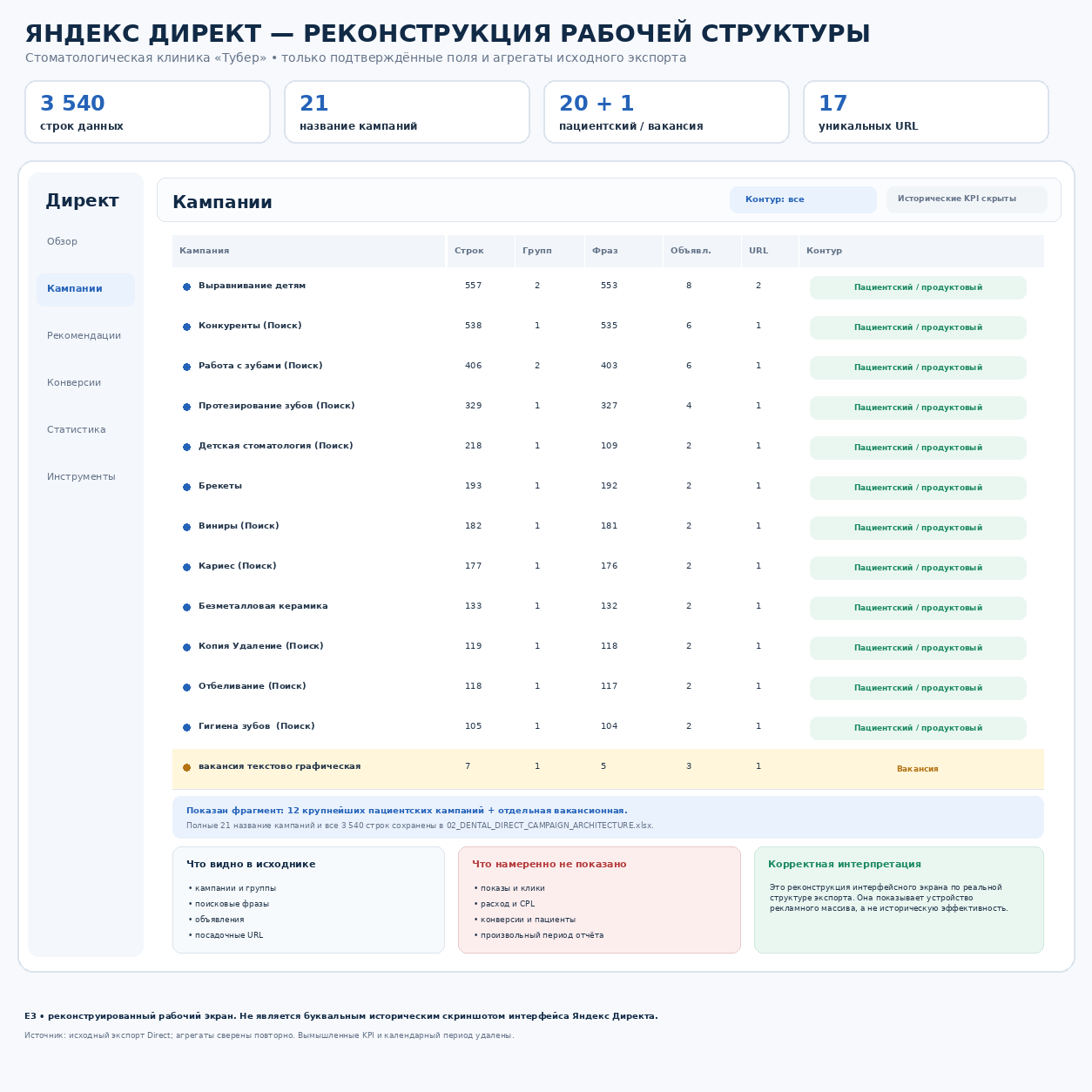The height and width of the screenshot is (1092, 1092).
Task: Click the dot beside Гигиена зубов (Поиск)
Action: coord(186,727)
